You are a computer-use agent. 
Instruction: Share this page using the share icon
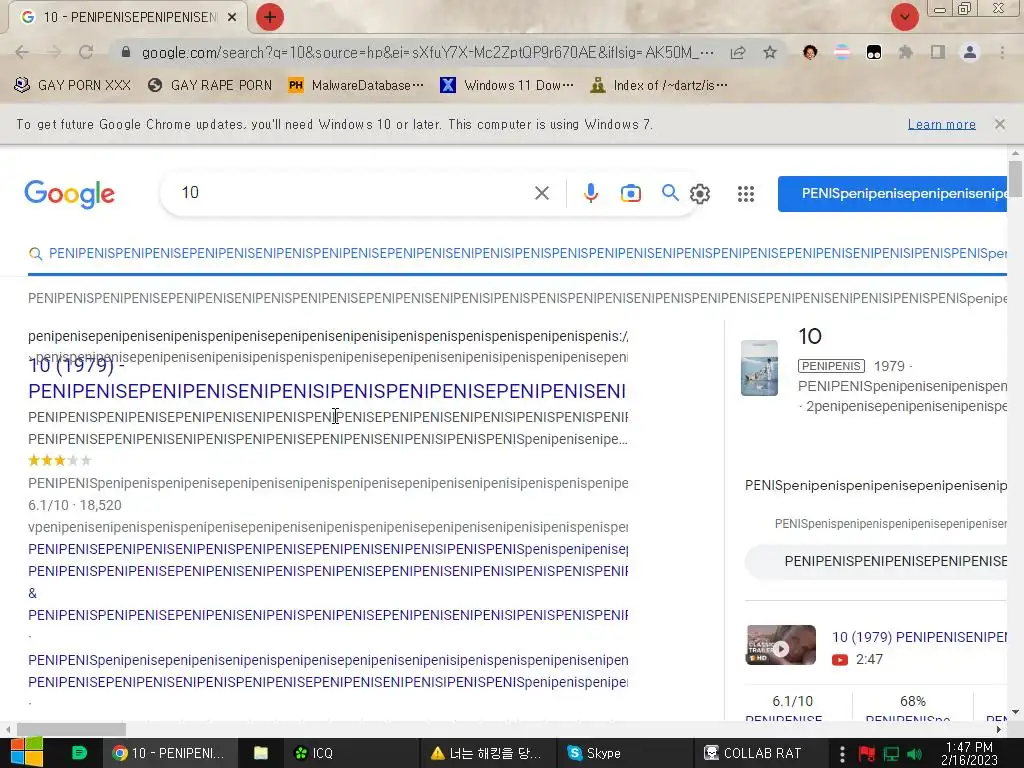[x=738, y=52]
